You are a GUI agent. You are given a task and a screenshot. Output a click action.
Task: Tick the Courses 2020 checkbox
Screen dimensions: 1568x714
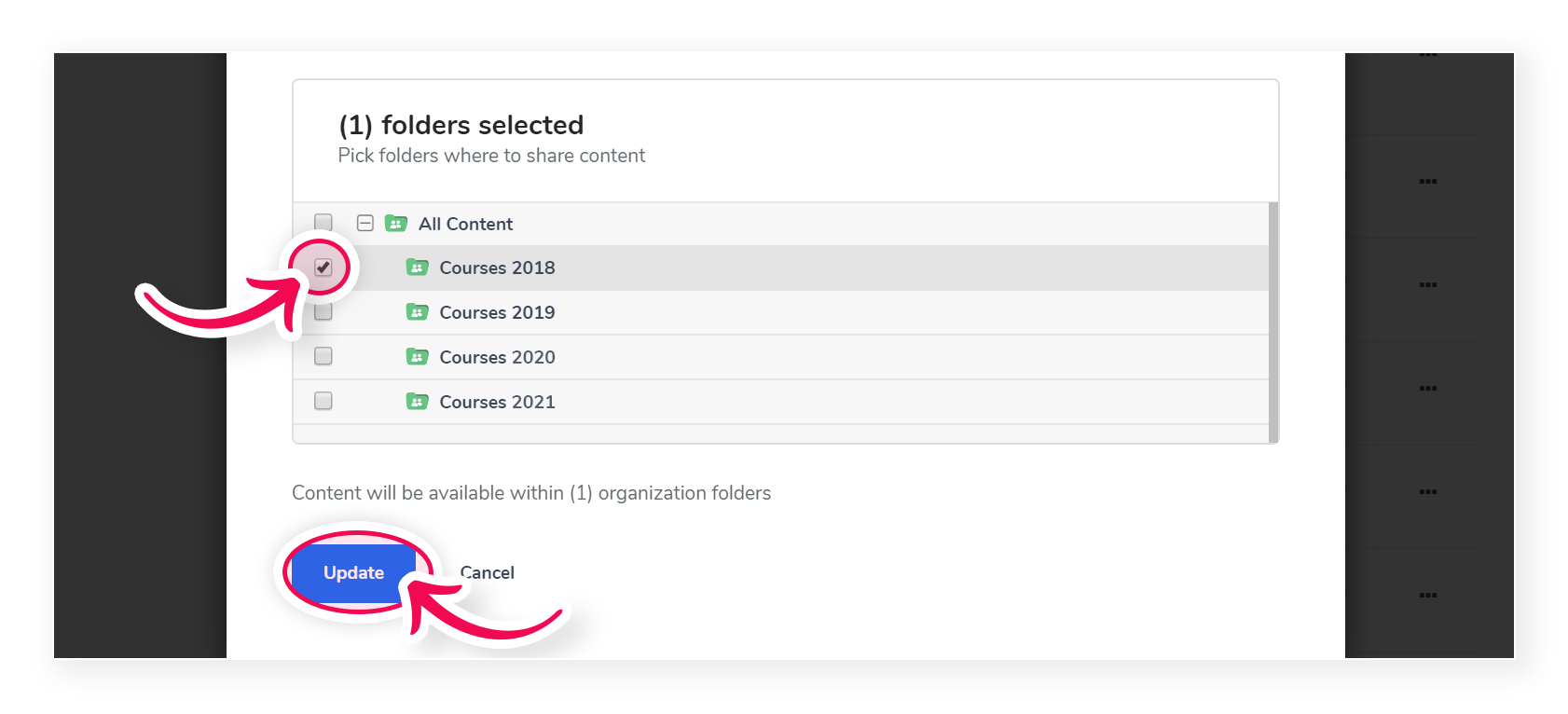[x=323, y=356]
